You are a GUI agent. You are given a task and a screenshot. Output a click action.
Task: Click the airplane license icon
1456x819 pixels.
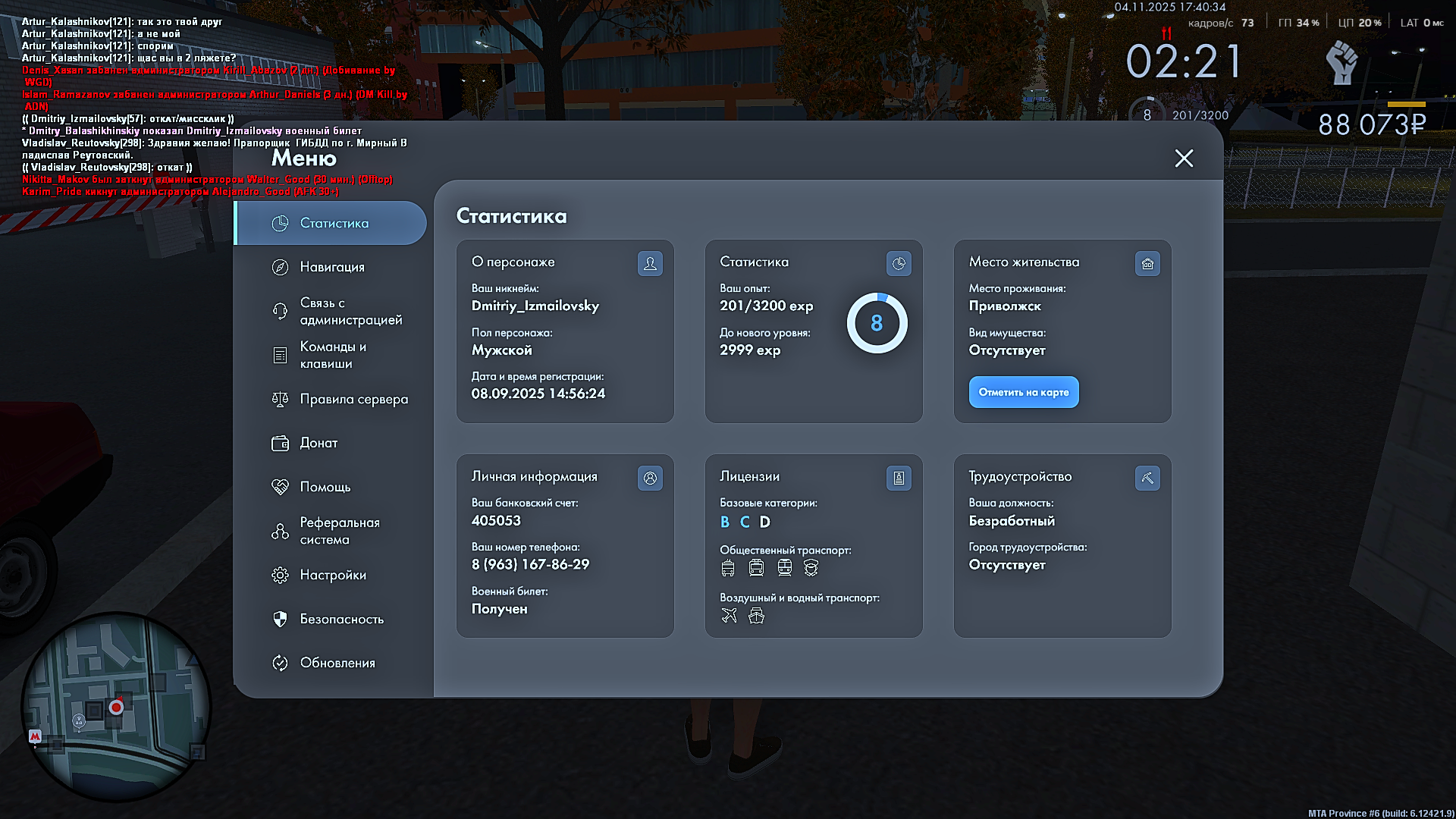(x=729, y=616)
